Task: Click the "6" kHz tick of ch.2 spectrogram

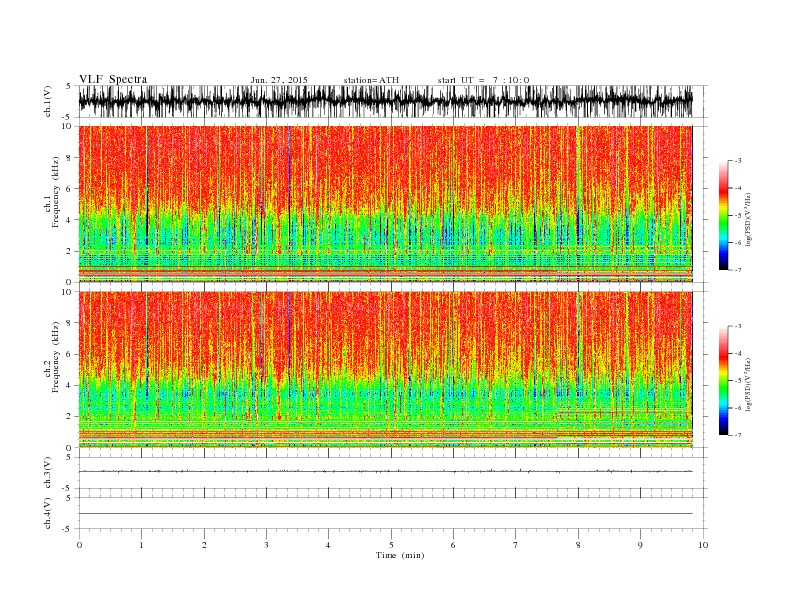Action: coord(69,354)
